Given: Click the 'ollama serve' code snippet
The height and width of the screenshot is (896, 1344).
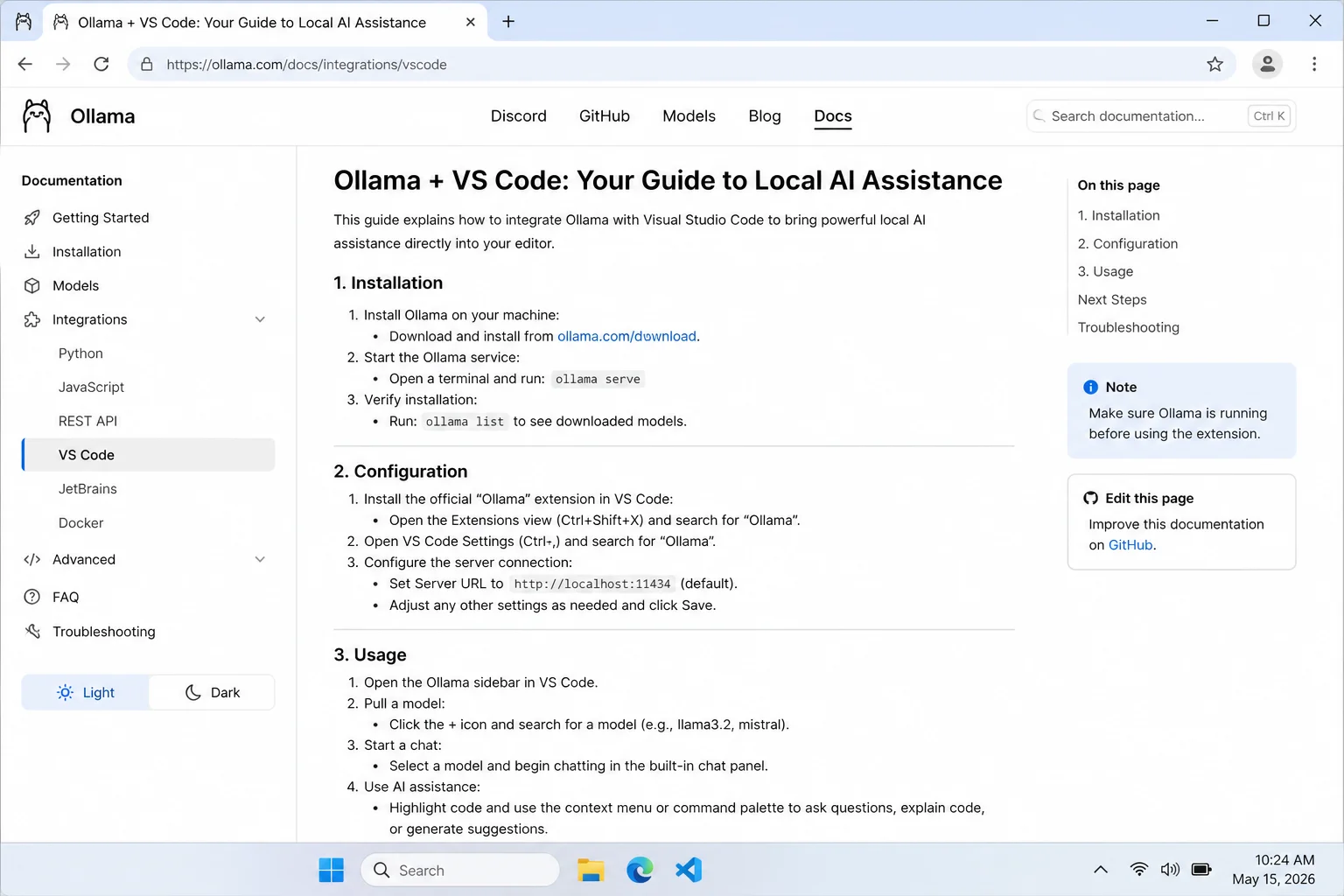Looking at the screenshot, I should (x=598, y=379).
